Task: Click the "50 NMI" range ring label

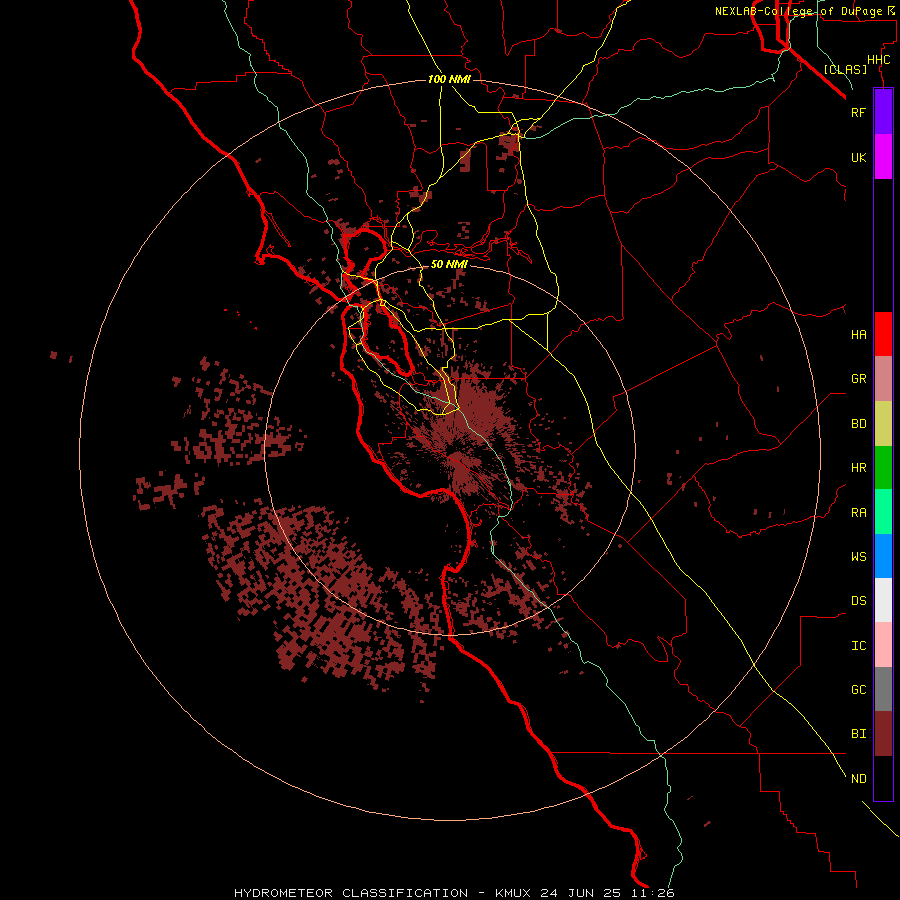Action: coord(449,264)
